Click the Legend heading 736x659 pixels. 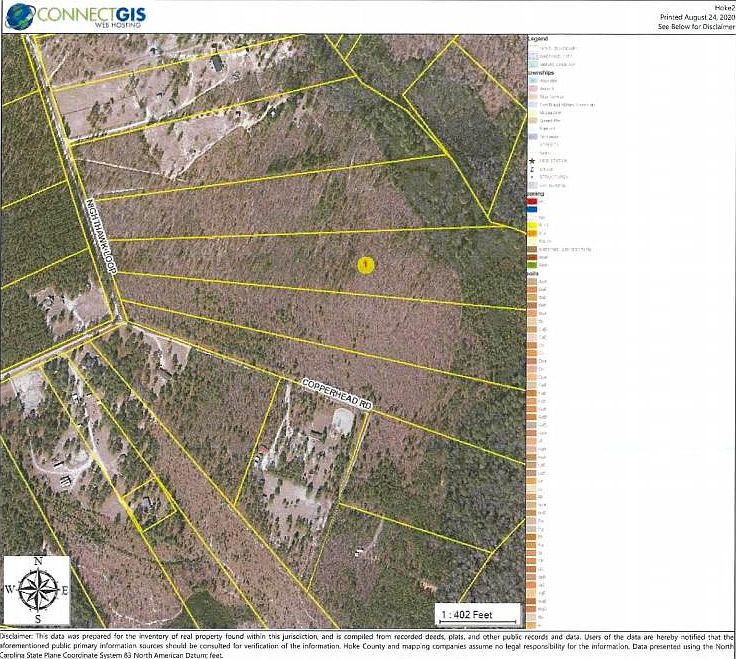[538, 39]
